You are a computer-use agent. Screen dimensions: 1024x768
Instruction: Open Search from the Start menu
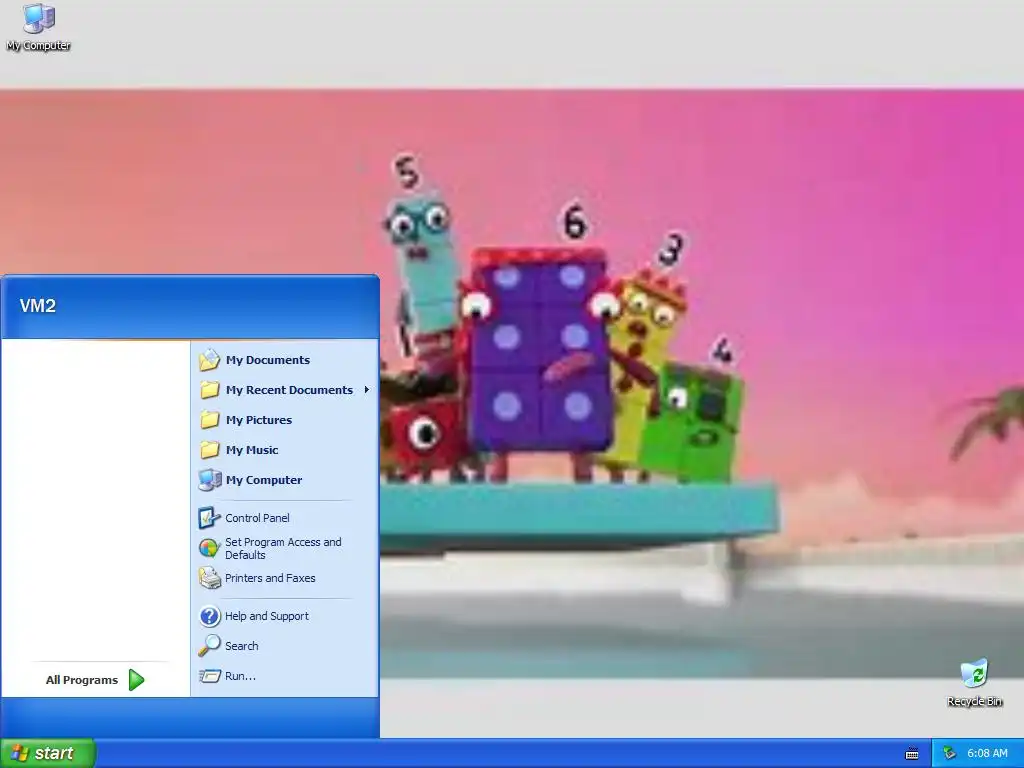click(x=285, y=646)
